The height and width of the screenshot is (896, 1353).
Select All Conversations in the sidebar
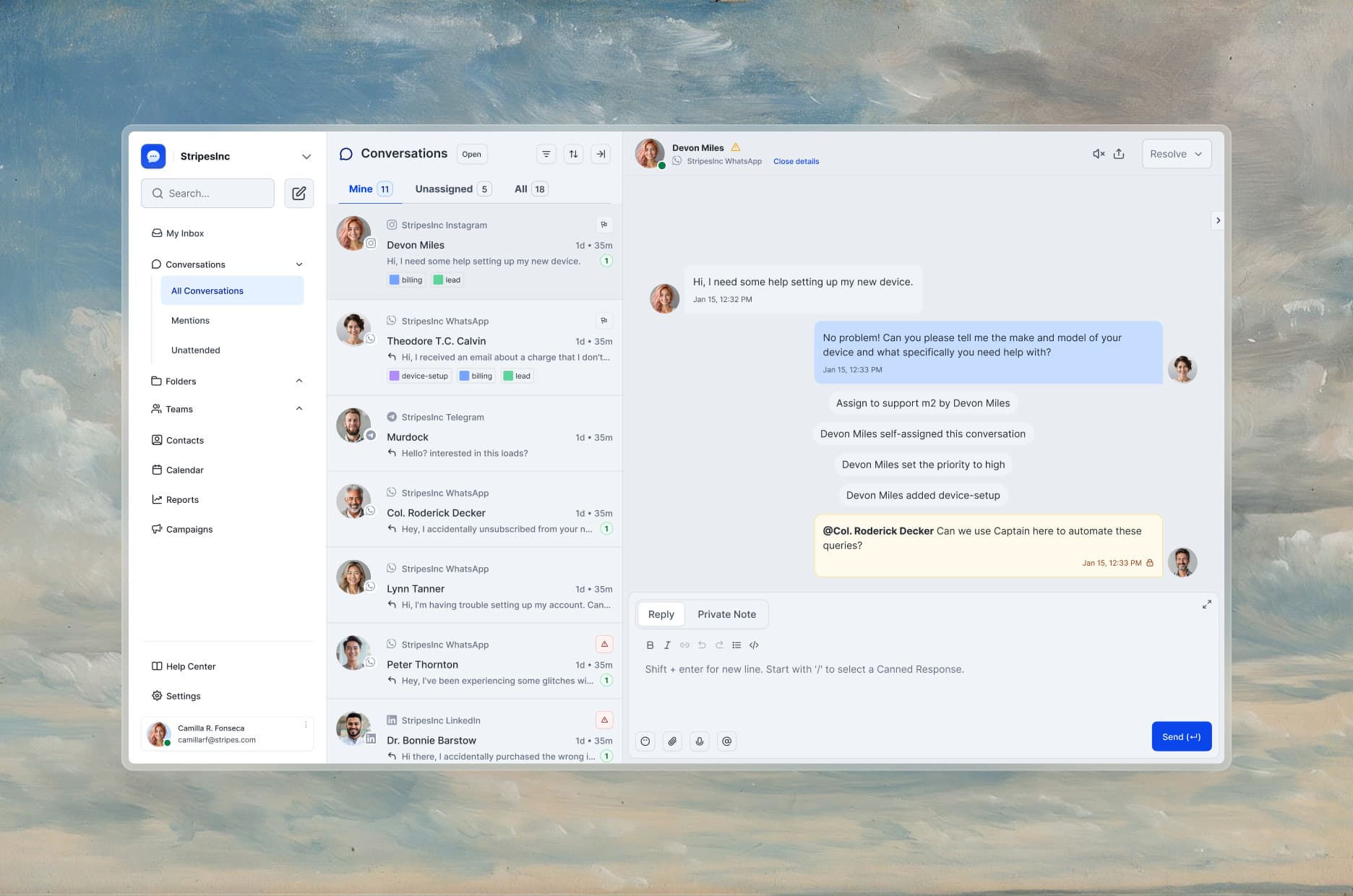232,290
